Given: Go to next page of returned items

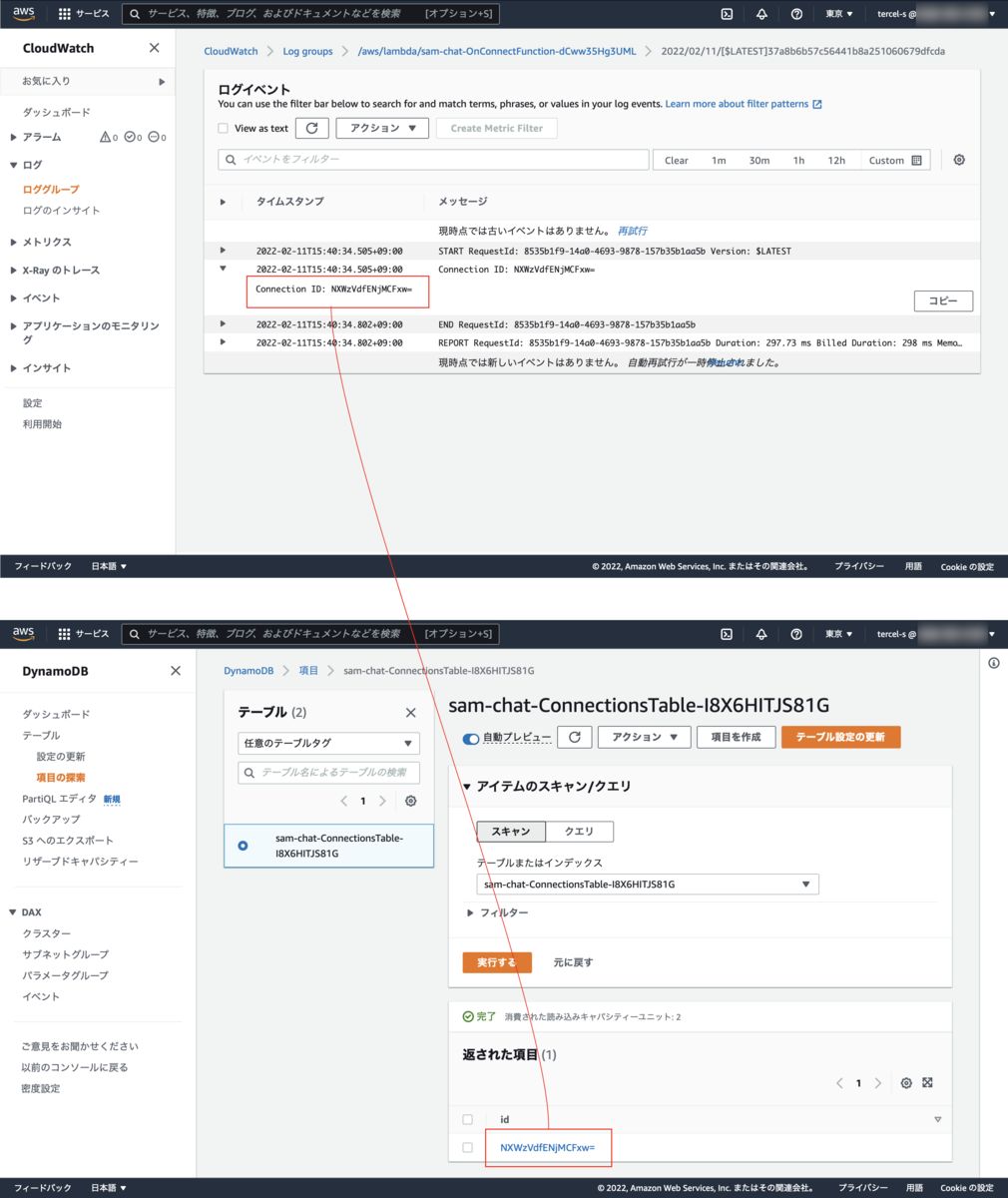Looking at the screenshot, I should point(878,1083).
